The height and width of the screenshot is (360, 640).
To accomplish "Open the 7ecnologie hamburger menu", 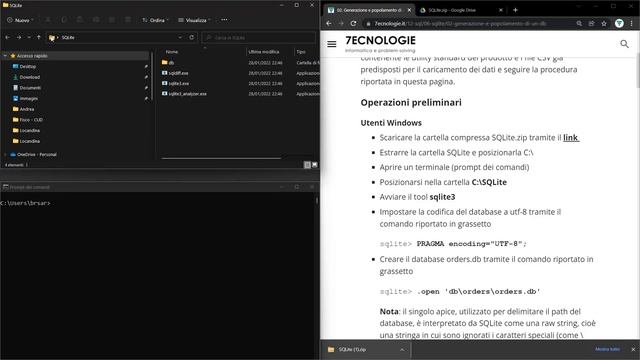I will point(332,44).
